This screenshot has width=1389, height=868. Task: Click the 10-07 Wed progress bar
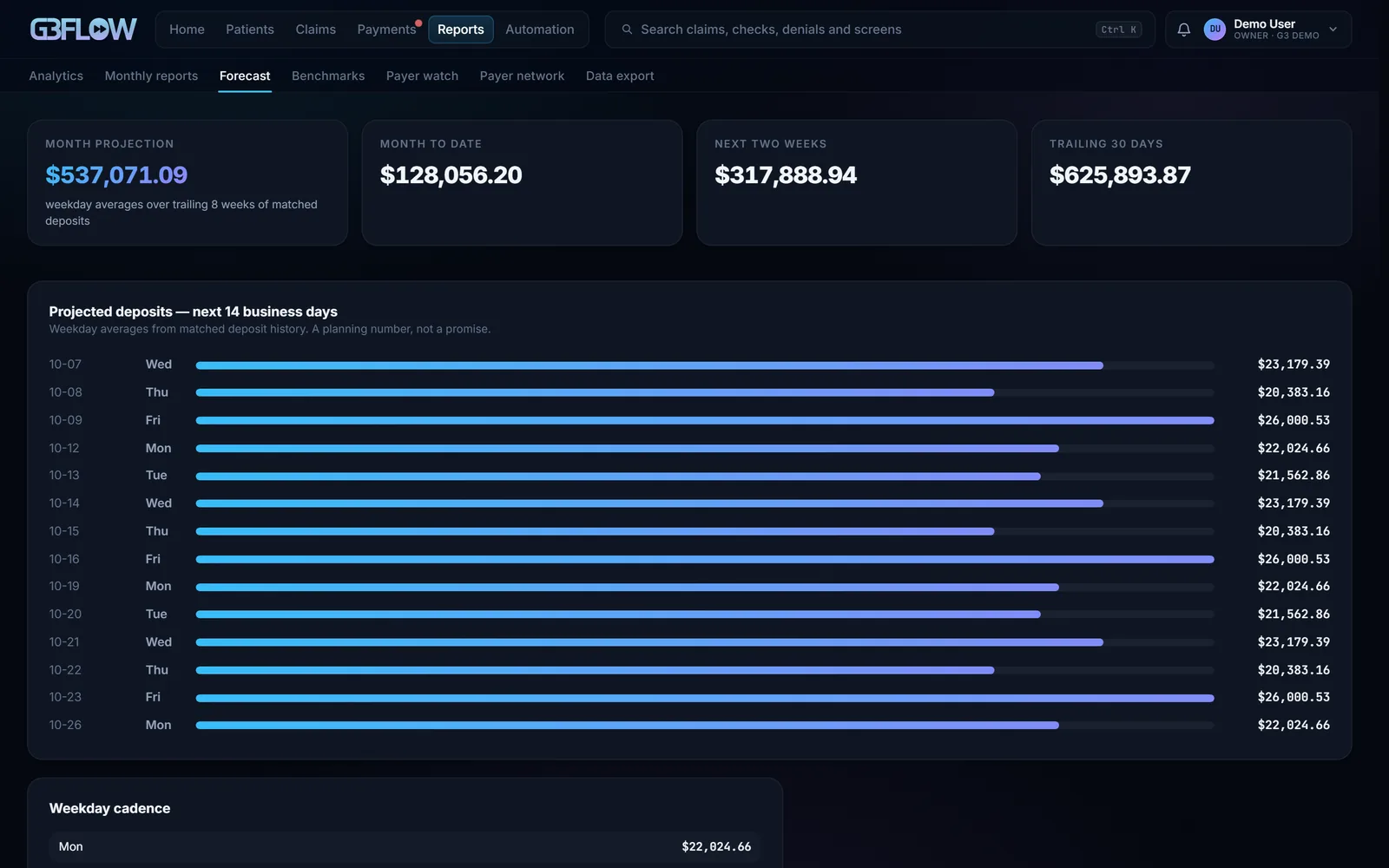point(705,365)
